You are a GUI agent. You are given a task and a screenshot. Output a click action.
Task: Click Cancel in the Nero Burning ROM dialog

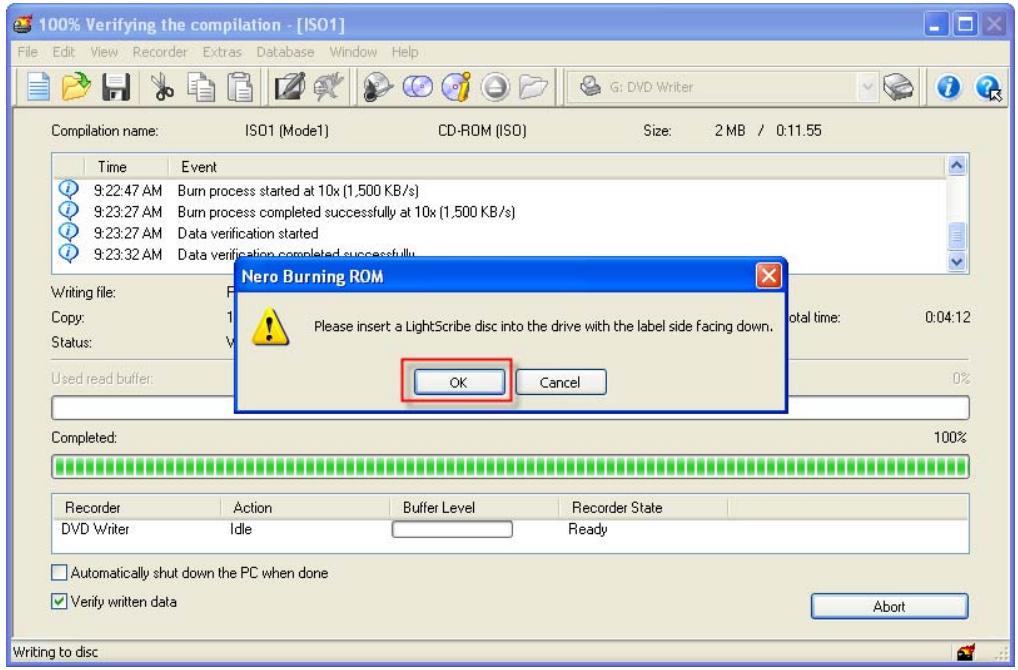[x=560, y=382]
